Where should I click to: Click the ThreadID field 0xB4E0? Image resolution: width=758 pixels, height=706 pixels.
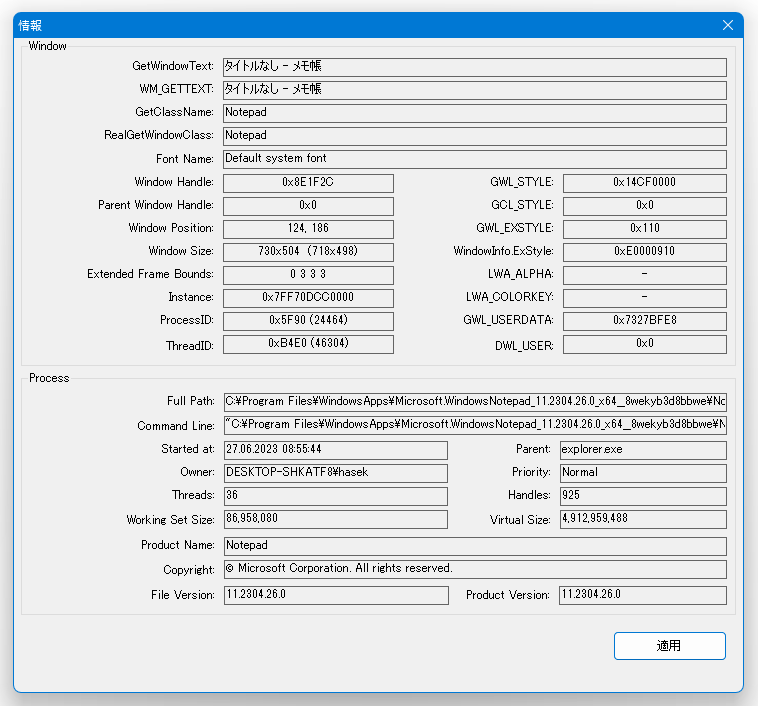pos(308,344)
